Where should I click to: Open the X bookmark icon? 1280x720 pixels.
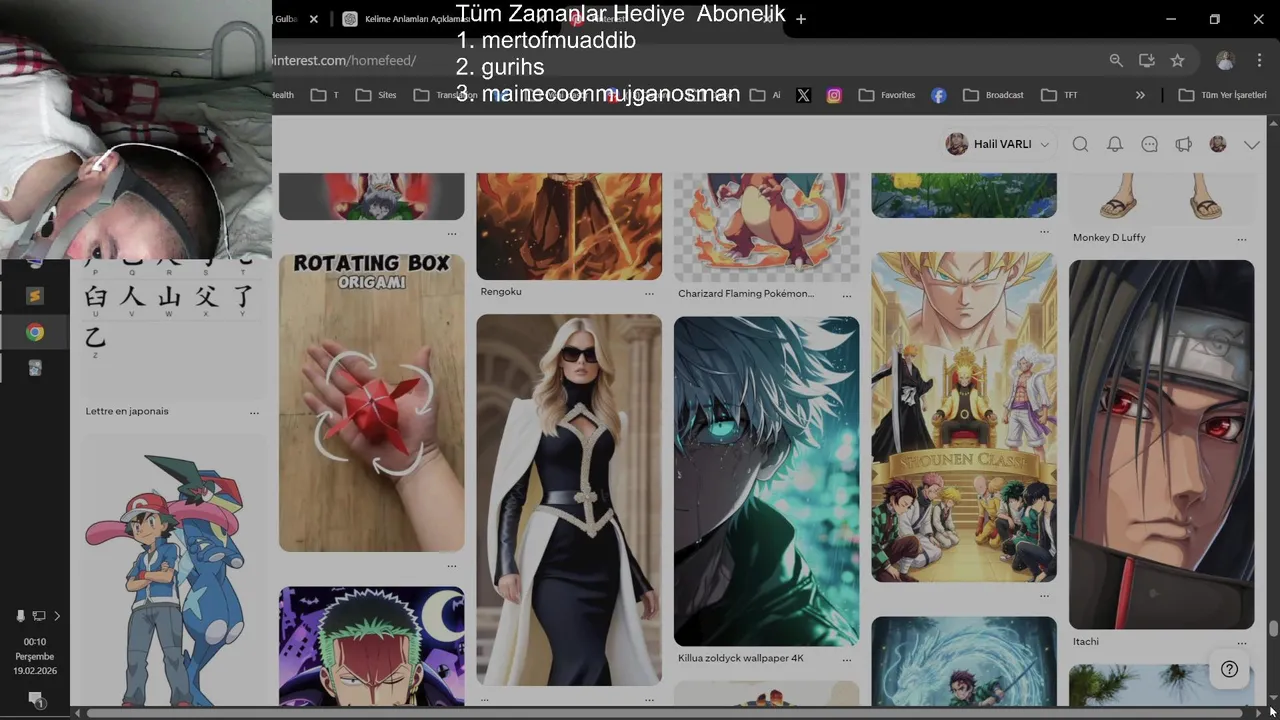pos(803,95)
